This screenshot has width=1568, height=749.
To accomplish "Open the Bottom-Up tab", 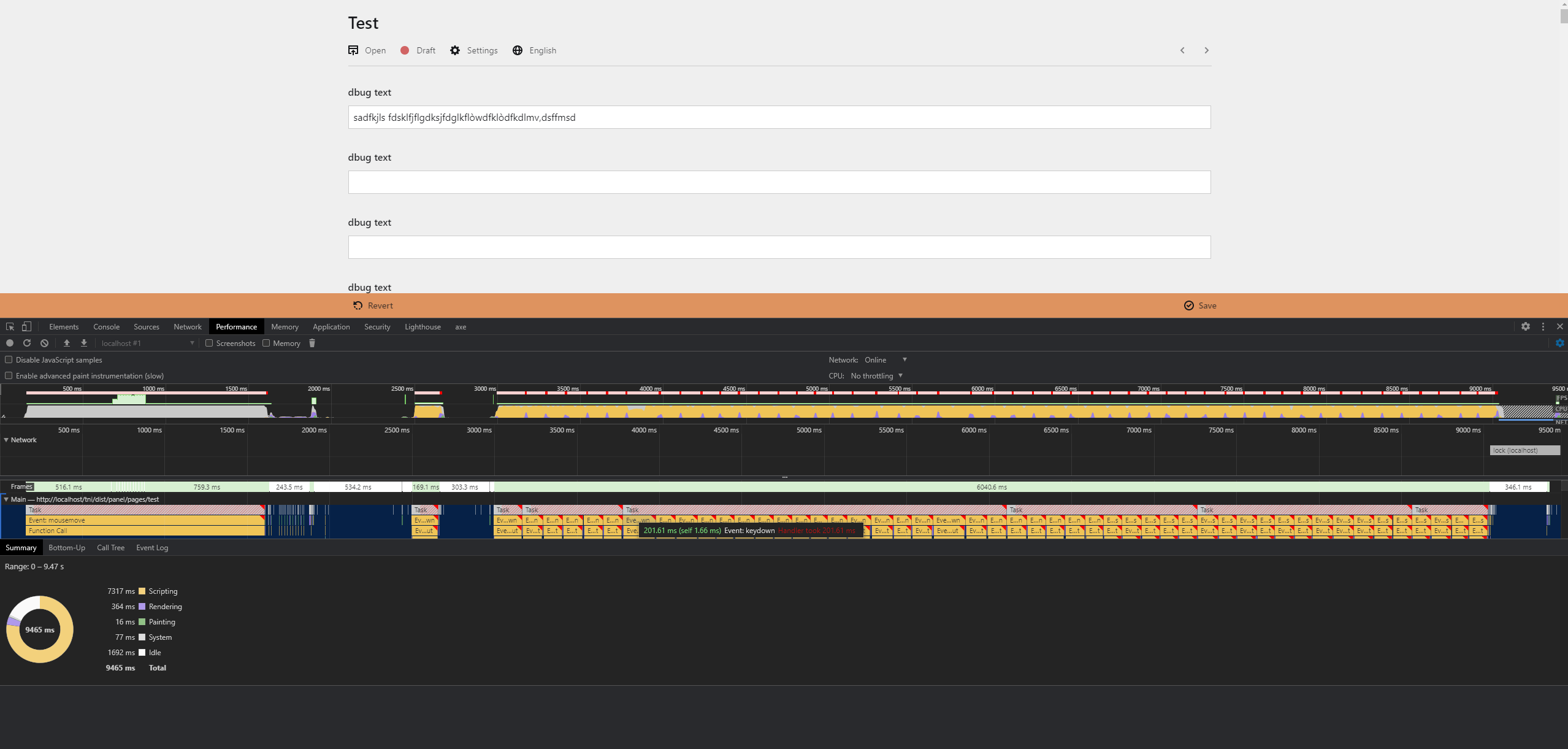I will point(67,547).
